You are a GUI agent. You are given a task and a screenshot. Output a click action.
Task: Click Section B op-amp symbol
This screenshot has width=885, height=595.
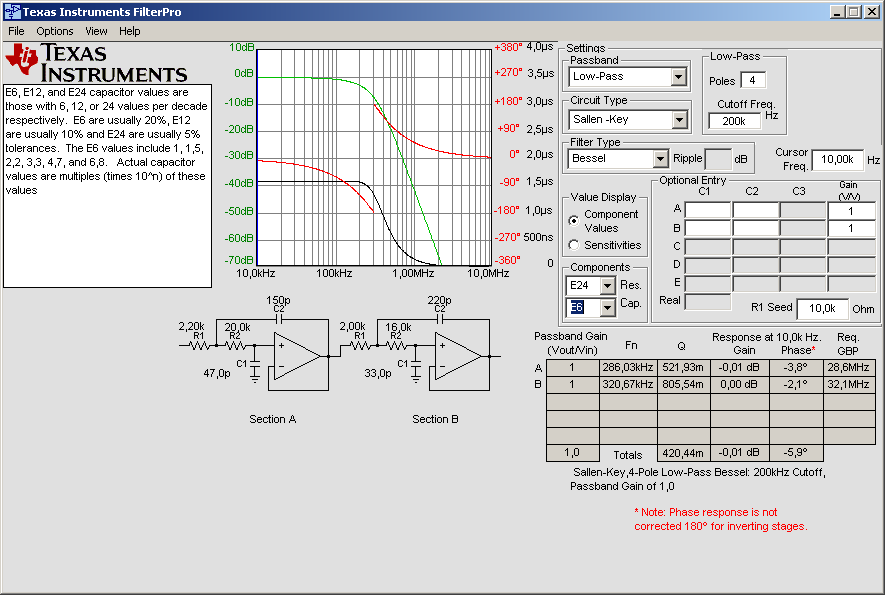coord(458,356)
